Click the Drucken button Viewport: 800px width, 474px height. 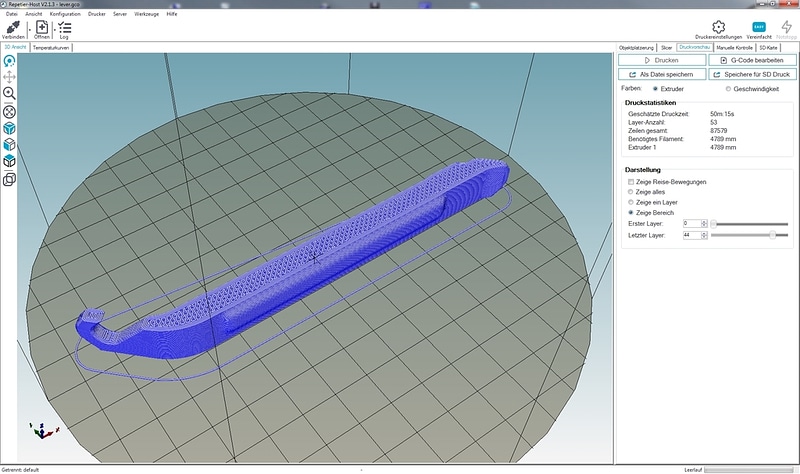(x=662, y=60)
